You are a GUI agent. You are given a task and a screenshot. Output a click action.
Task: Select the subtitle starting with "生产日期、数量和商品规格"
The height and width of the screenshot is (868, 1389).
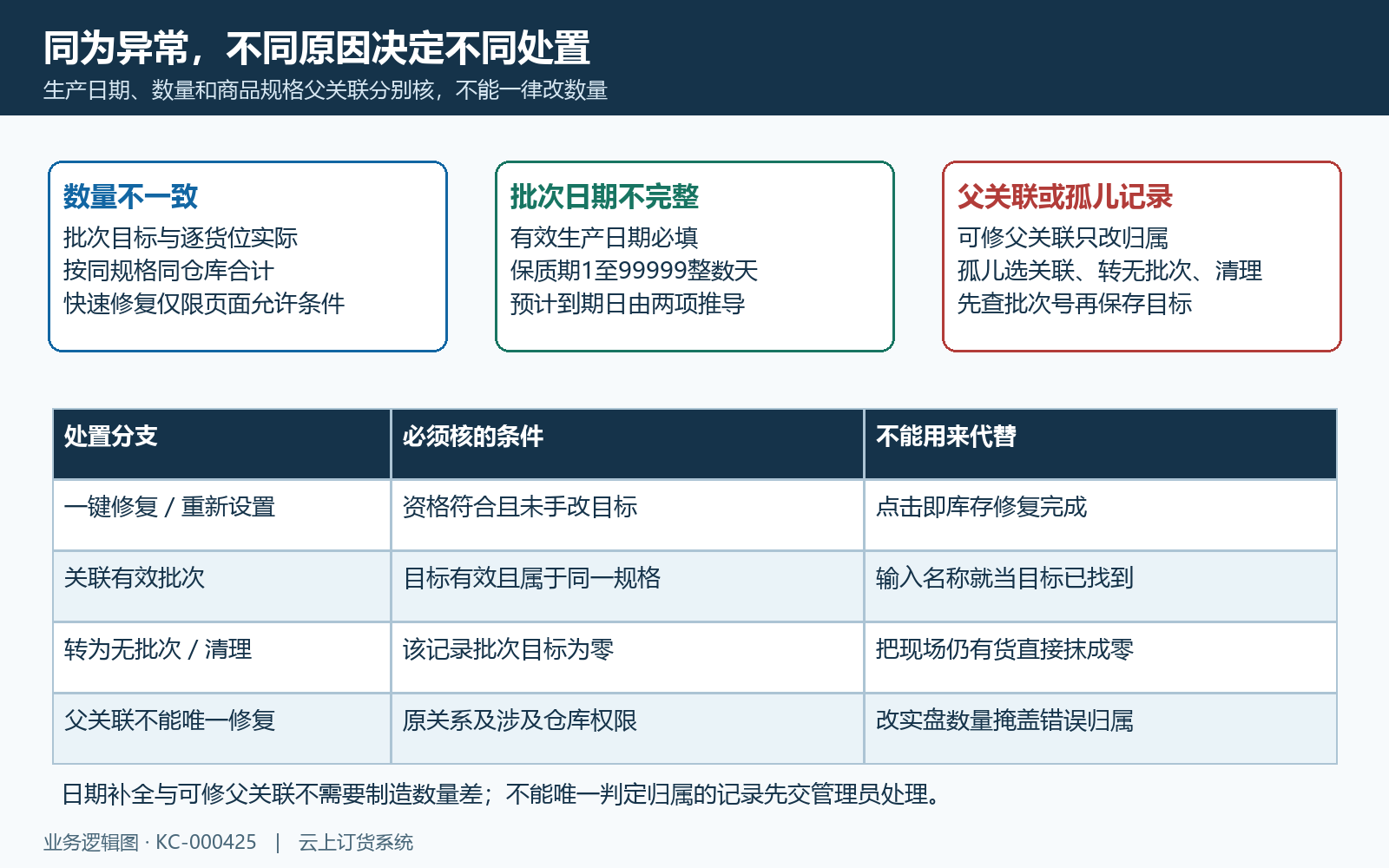point(326,90)
